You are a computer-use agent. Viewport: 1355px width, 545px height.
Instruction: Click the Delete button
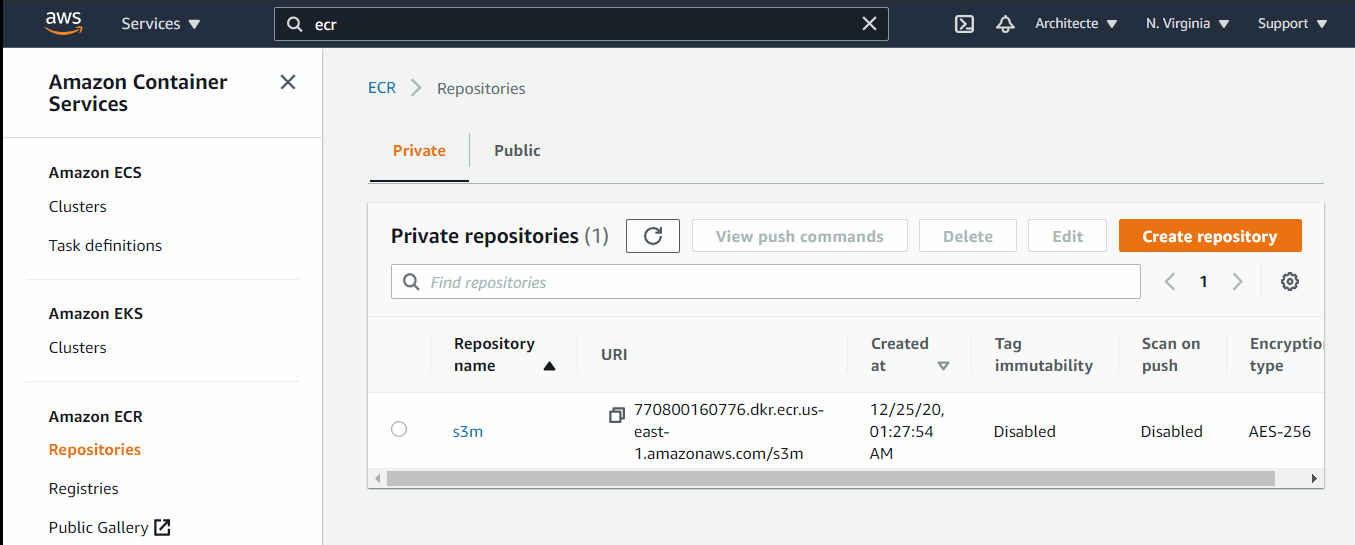(x=968, y=236)
